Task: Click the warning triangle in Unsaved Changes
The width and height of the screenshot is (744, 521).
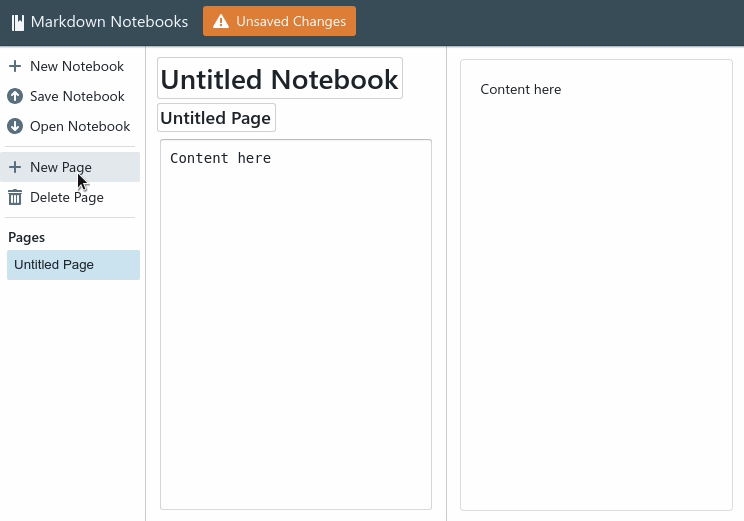Action: (x=221, y=21)
